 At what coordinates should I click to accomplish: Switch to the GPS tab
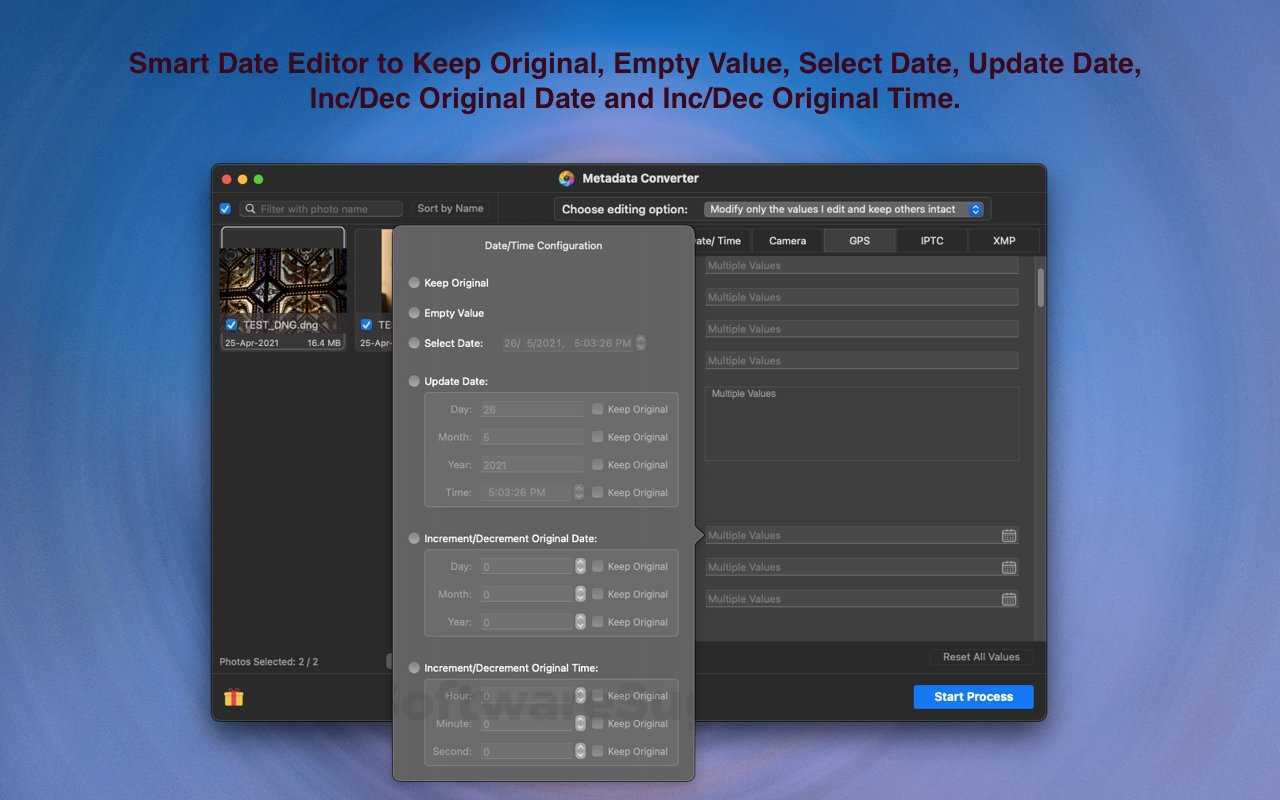pyautogui.click(x=859, y=240)
